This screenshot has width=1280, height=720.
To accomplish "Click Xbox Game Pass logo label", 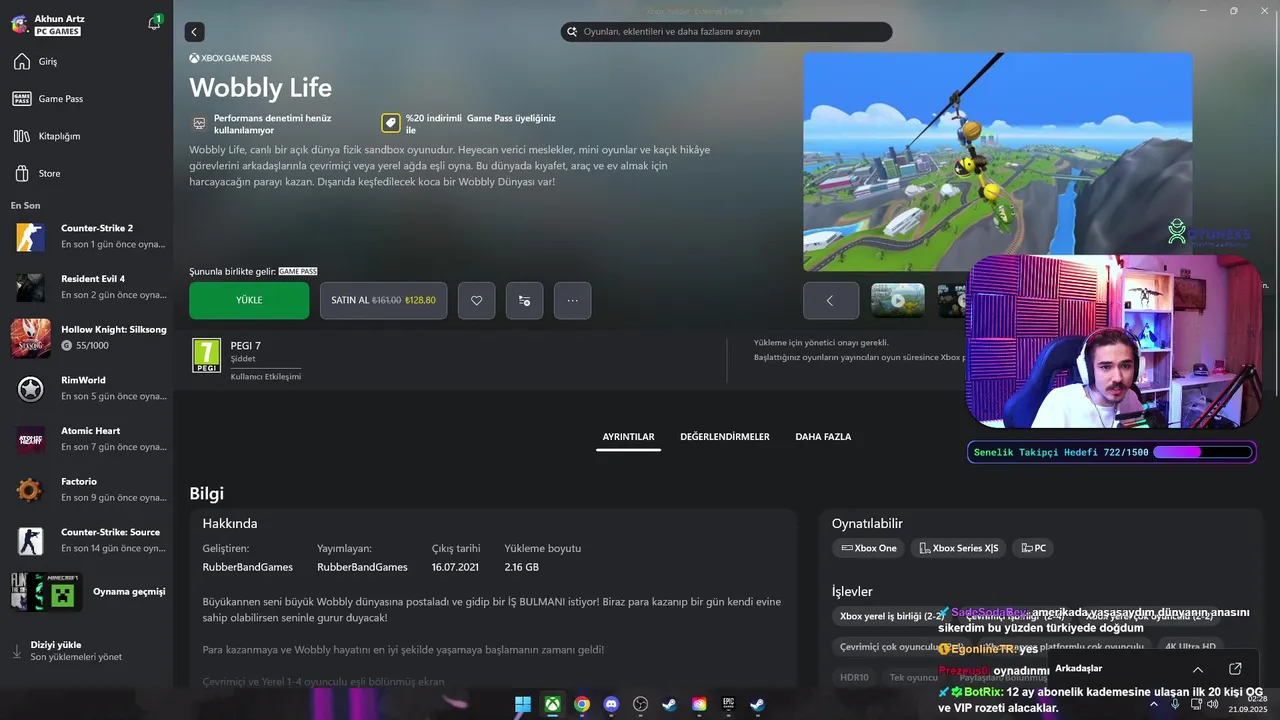I will click(230, 58).
